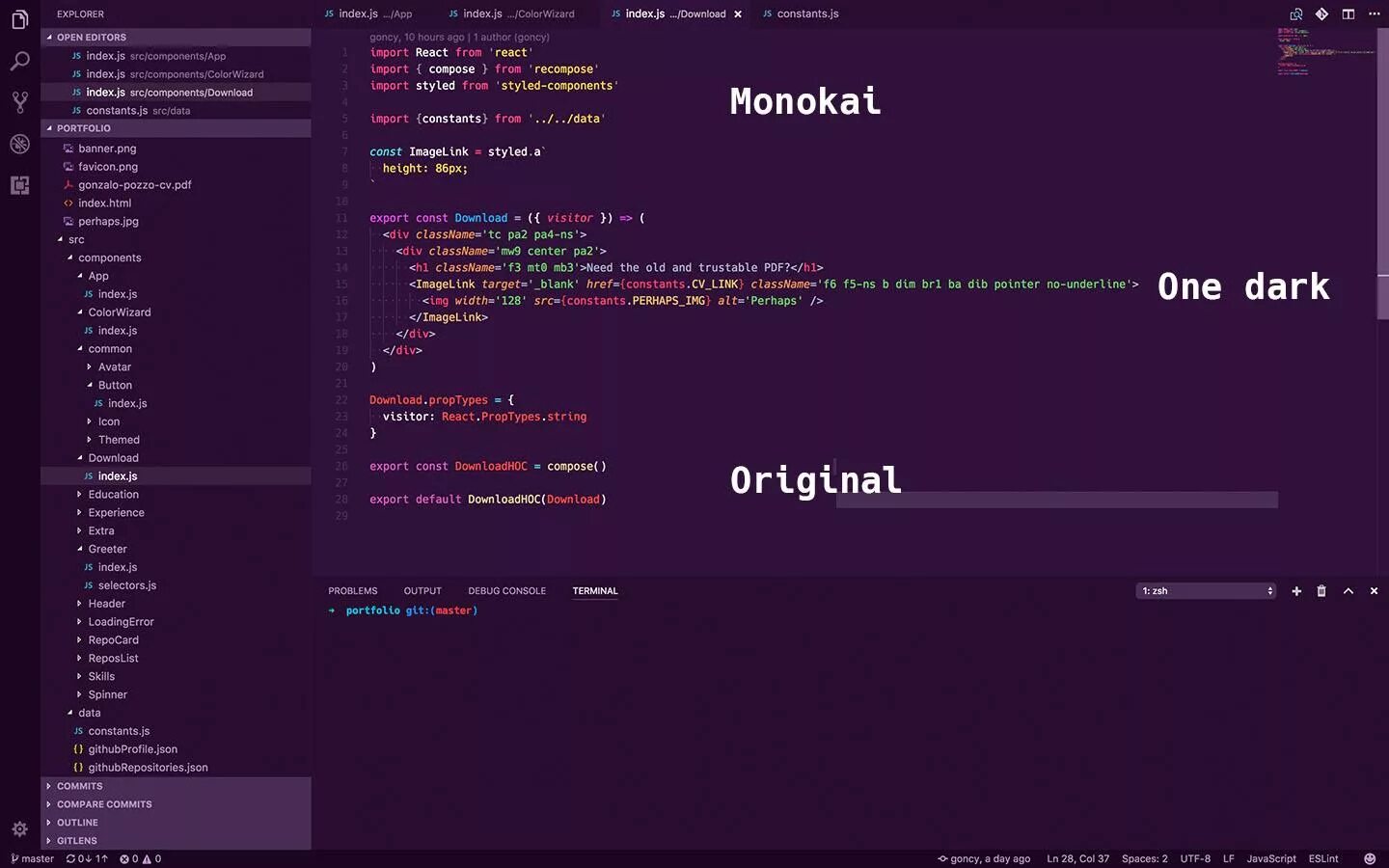Change the UTF-8 encoding in status bar

pos(1195,858)
